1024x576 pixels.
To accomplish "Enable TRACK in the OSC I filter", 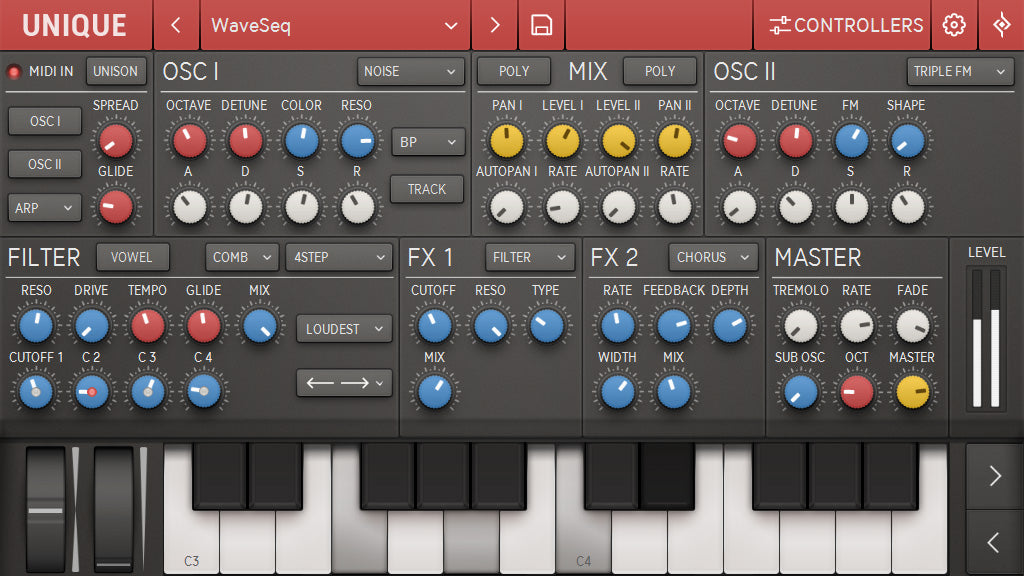I will (x=427, y=189).
